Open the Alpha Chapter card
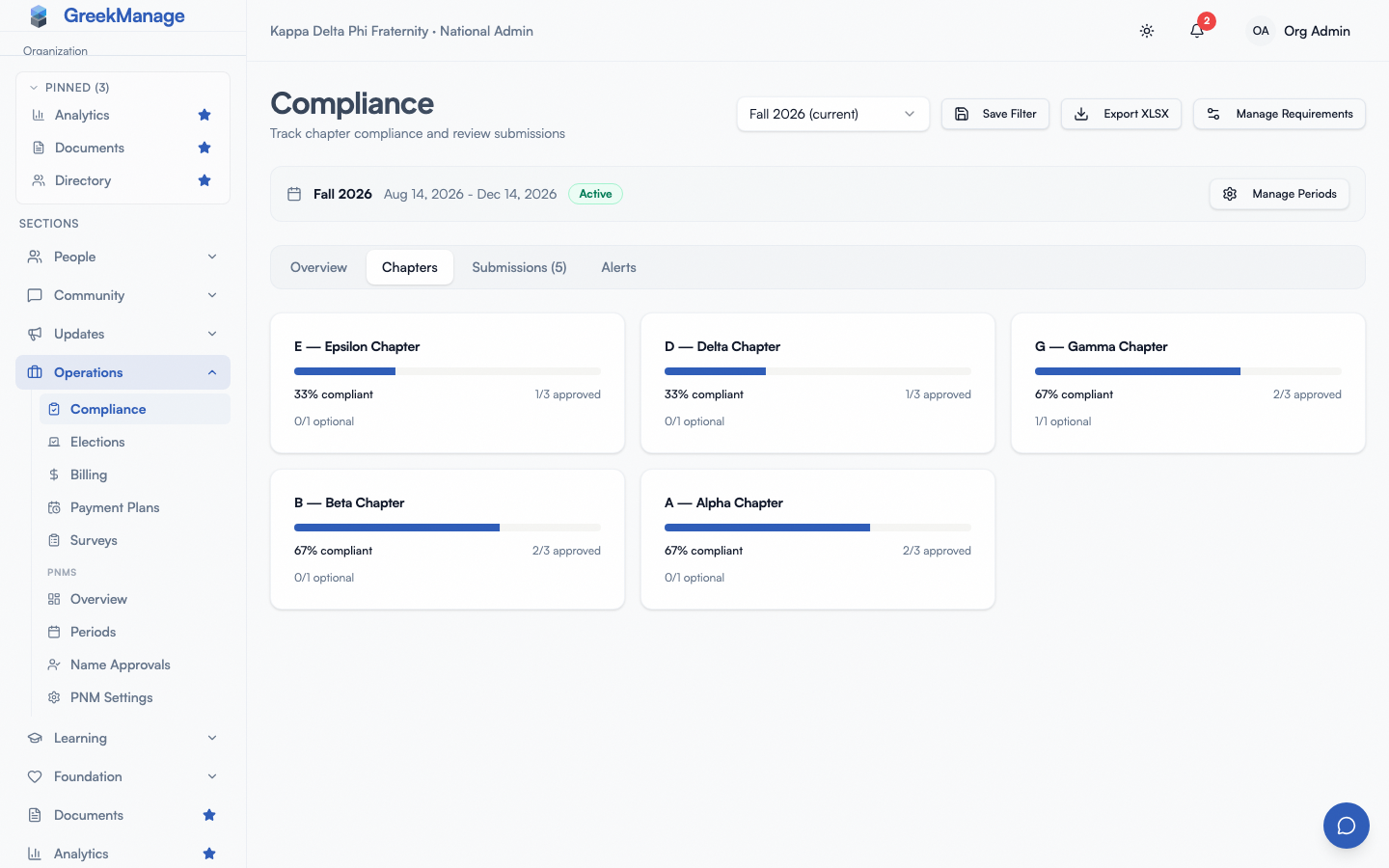 pyautogui.click(x=818, y=539)
